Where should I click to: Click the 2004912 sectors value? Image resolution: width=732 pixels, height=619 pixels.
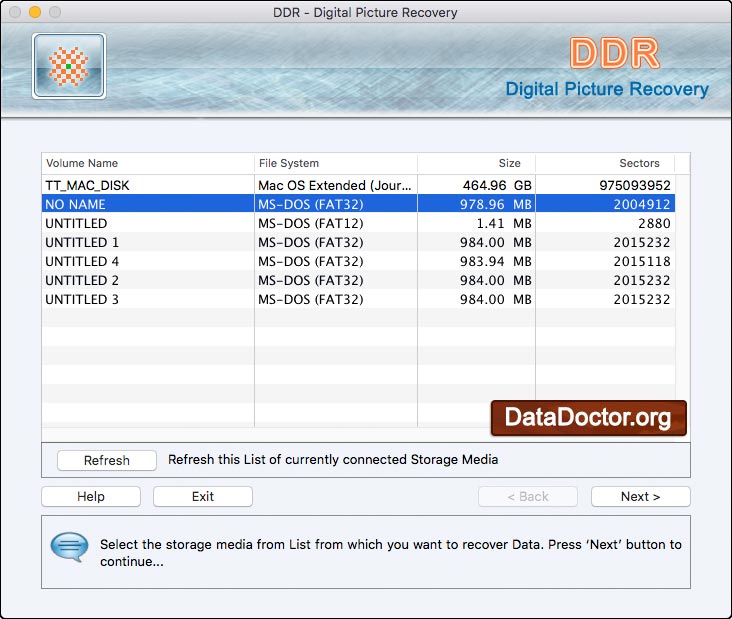coord(642,204)
